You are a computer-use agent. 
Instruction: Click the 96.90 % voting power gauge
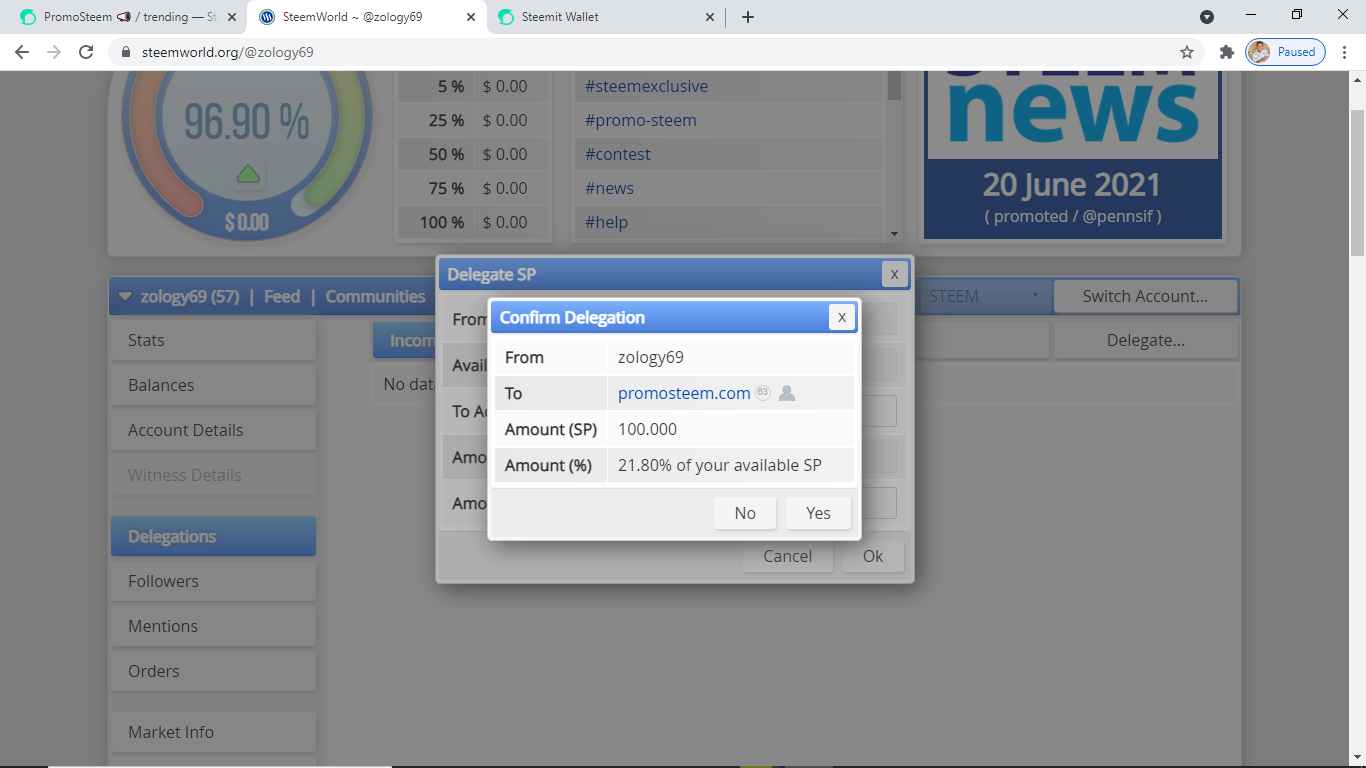click(x=247, y=122)
